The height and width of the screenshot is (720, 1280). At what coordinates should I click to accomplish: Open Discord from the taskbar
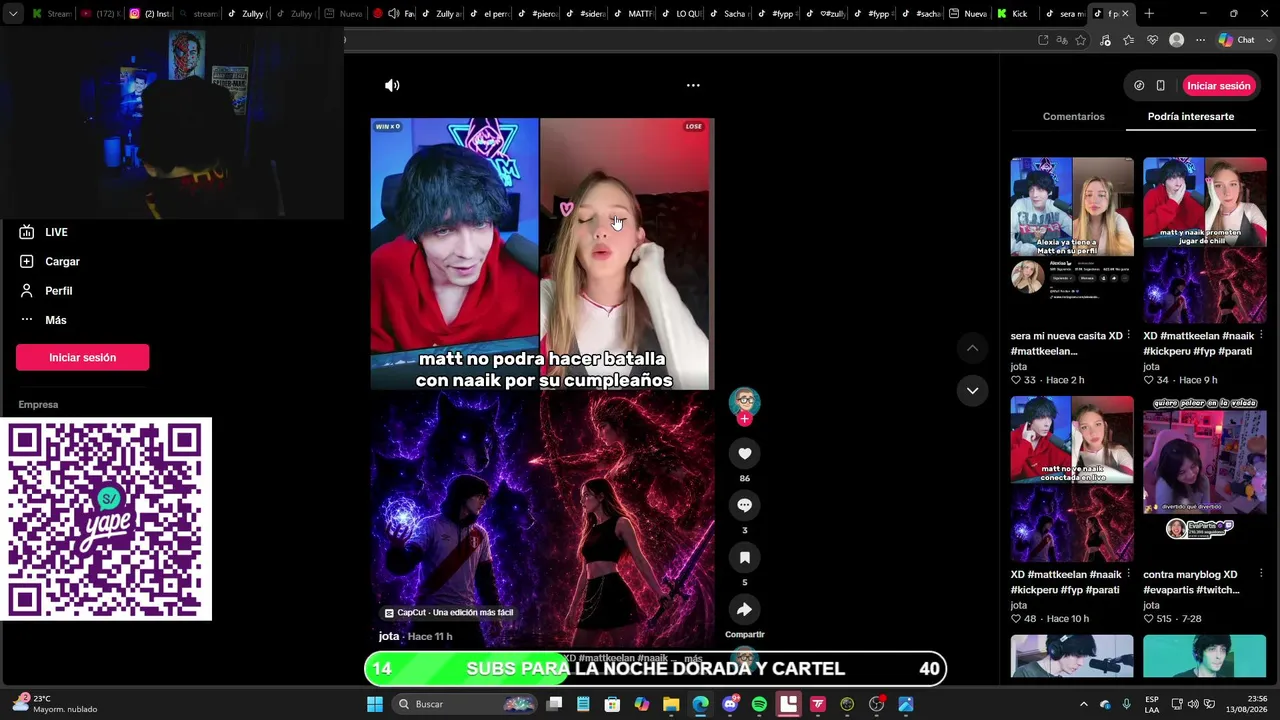[730, 704]
